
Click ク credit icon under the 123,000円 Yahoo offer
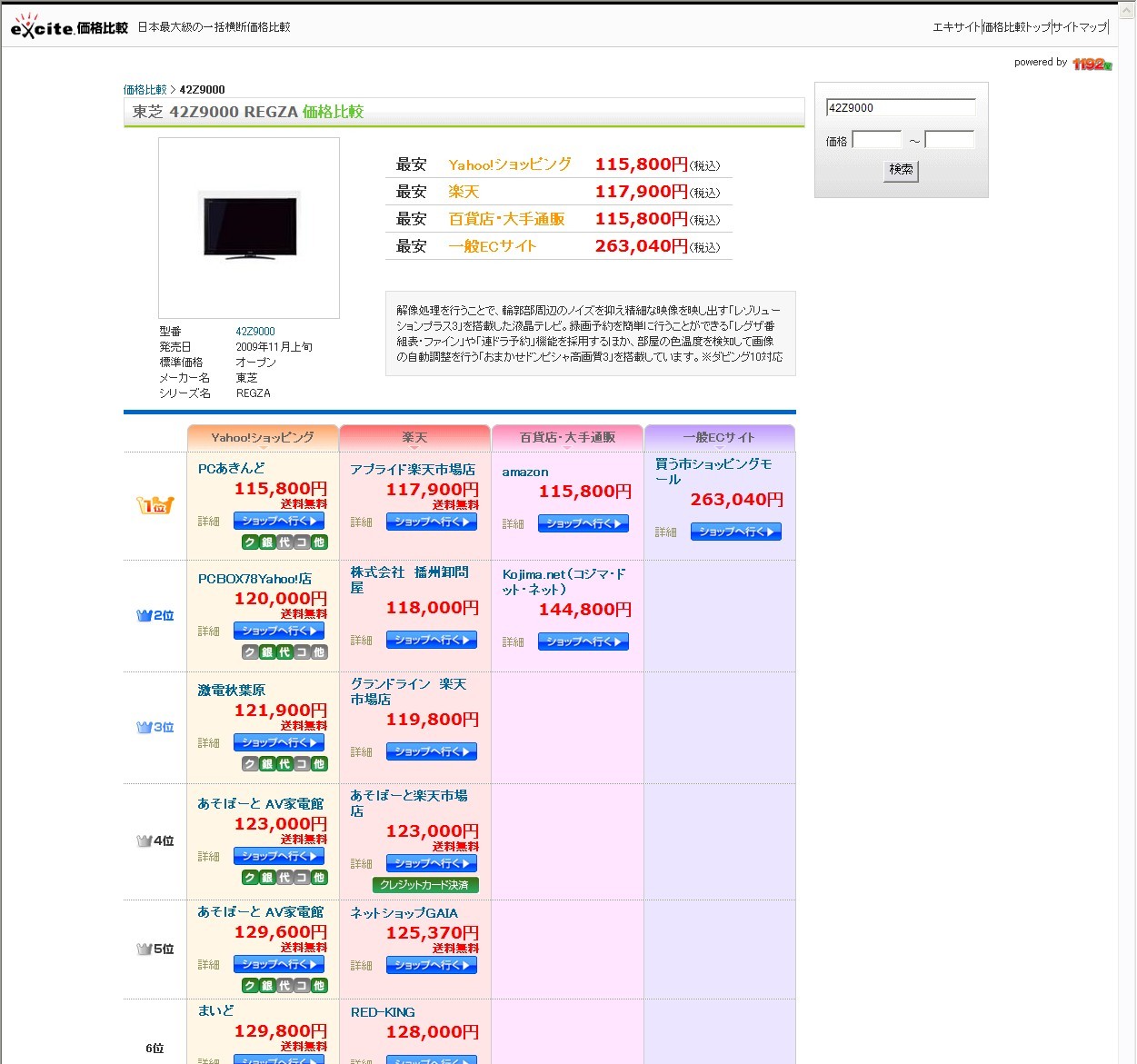pos(250,878)
